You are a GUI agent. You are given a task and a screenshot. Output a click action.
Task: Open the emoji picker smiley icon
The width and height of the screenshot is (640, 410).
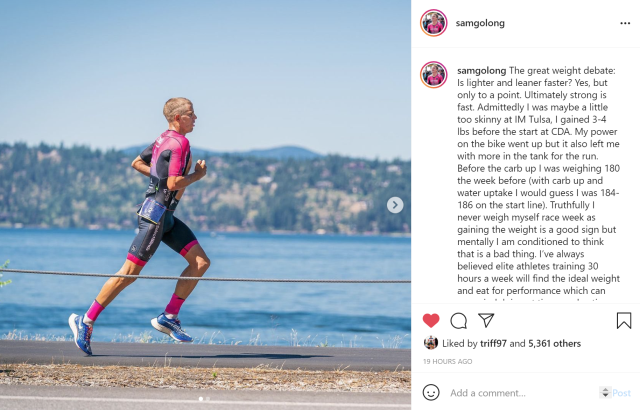[x=431, y=392]
